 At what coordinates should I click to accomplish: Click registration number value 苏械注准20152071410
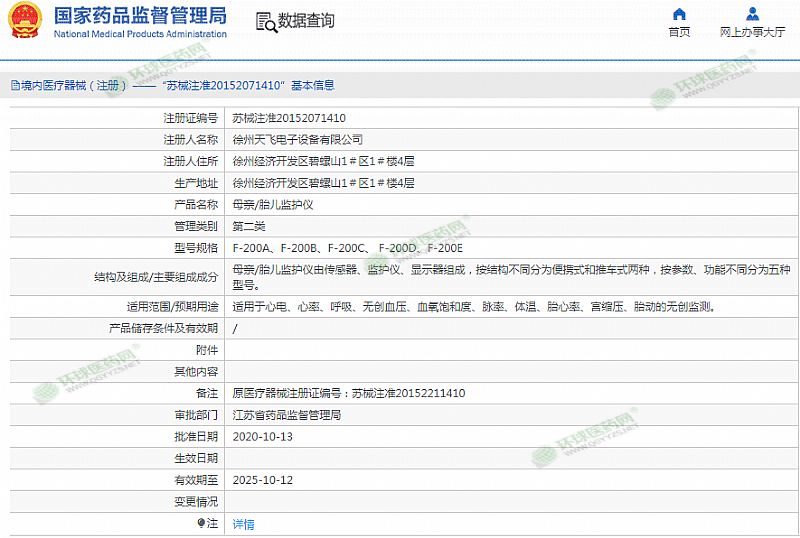(289, 118)
